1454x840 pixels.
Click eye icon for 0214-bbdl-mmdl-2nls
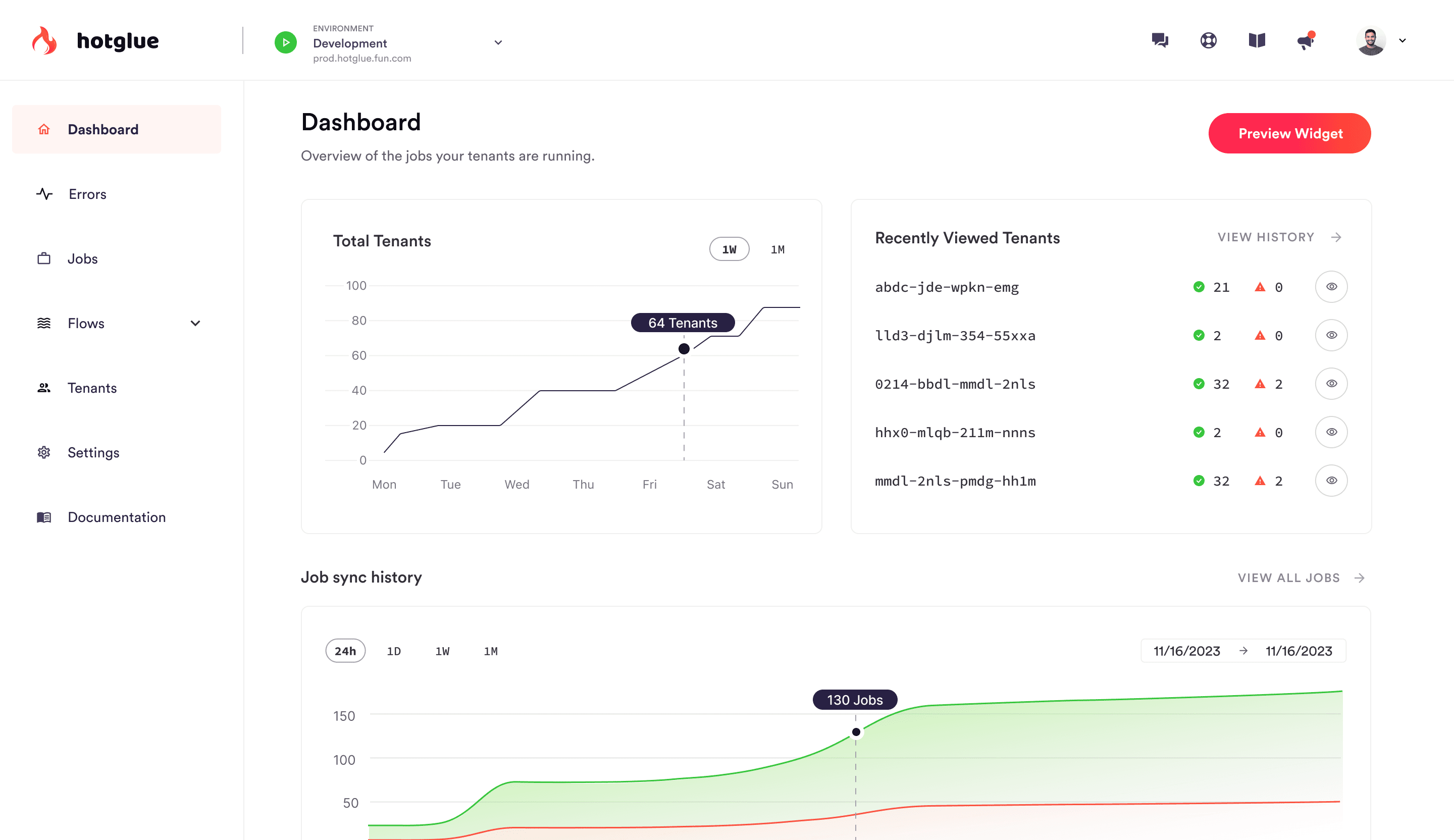pyautogui.click(x=1331, y=384)
